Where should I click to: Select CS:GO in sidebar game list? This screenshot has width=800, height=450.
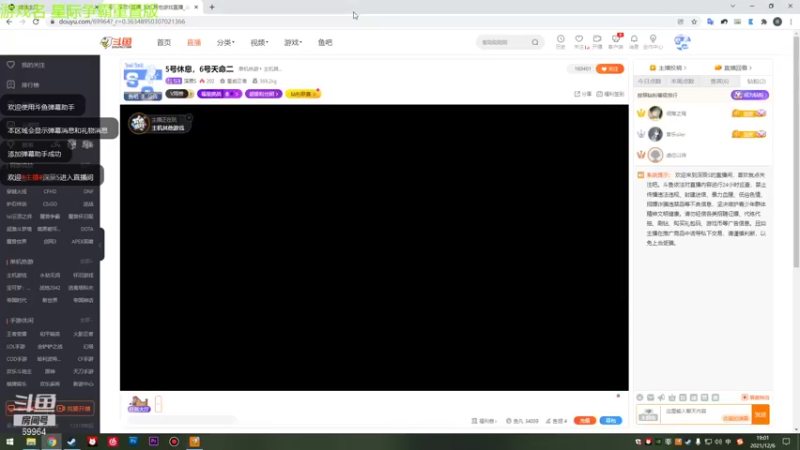(50, 204)
